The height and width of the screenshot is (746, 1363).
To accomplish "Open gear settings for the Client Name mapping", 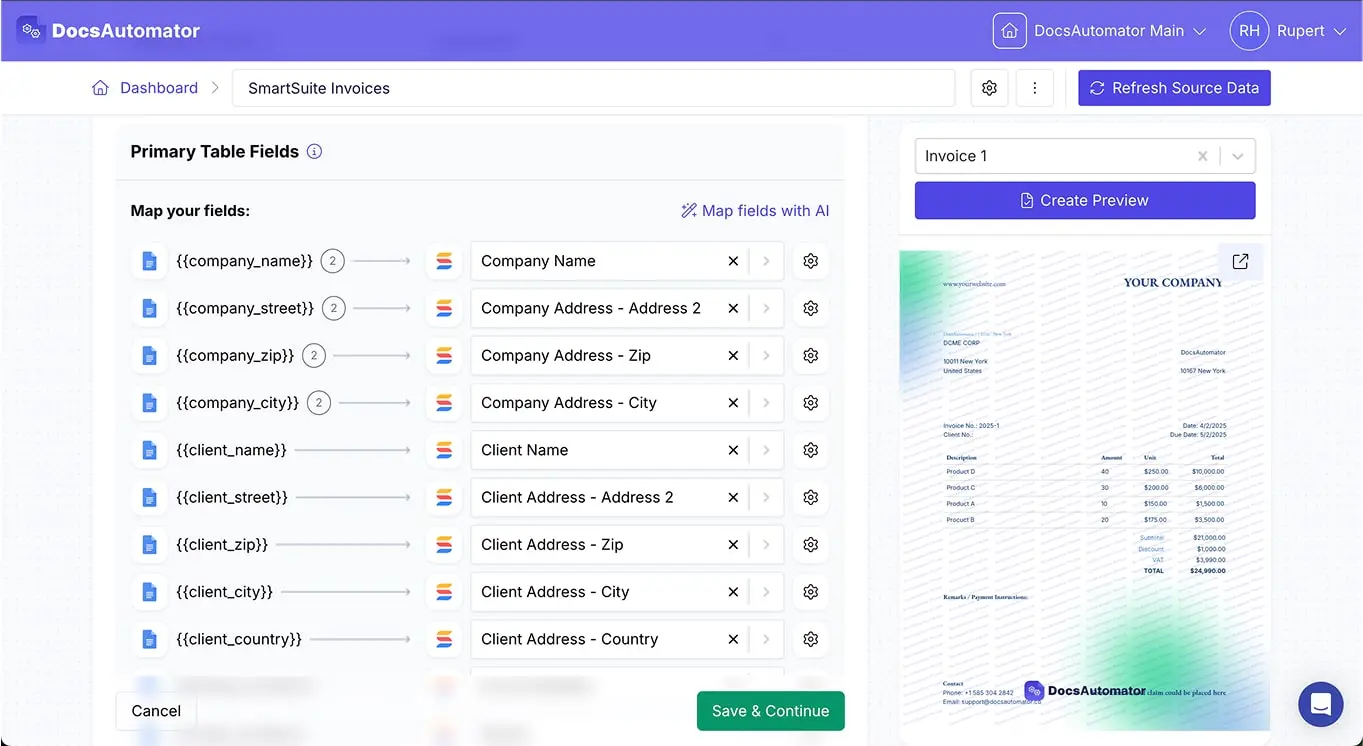I will [810, 450].
